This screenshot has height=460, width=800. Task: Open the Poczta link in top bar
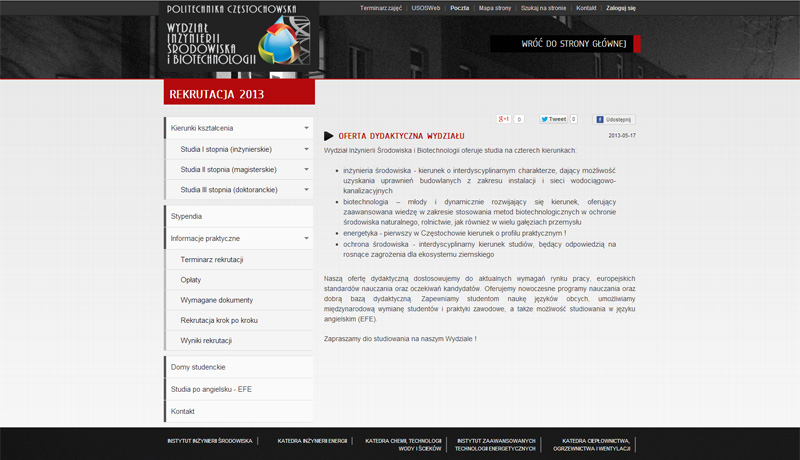(459, 8)
